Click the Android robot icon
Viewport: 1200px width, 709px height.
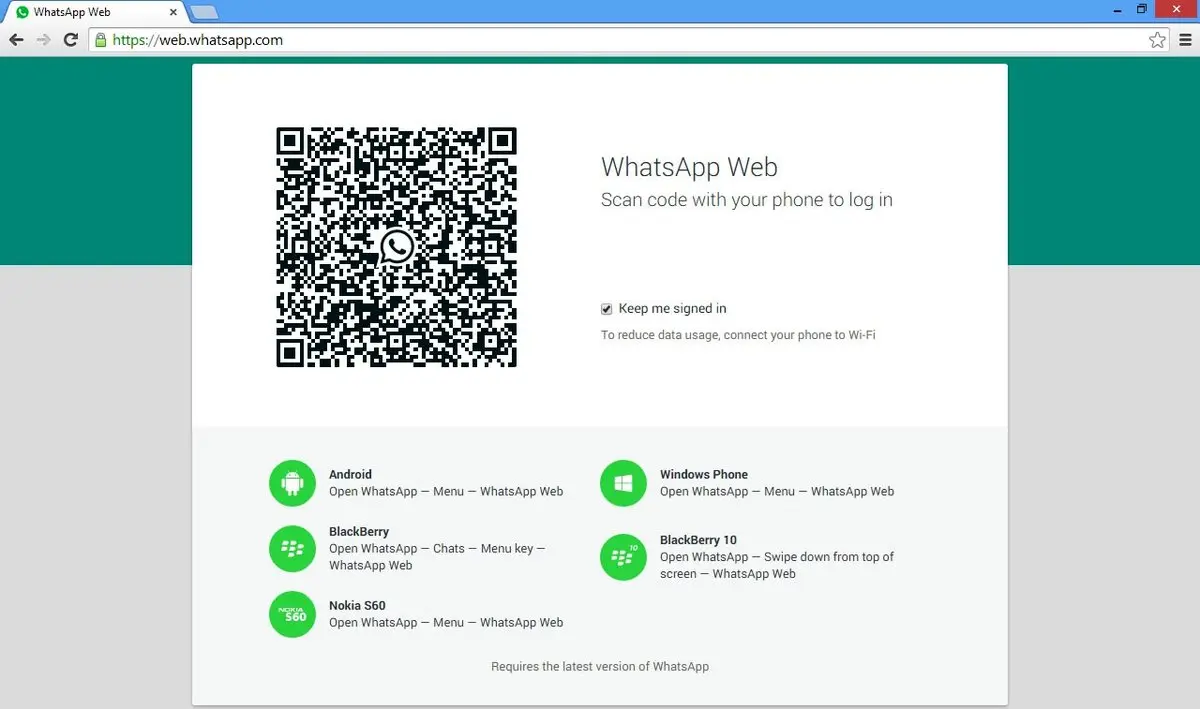tap(292, 484)
